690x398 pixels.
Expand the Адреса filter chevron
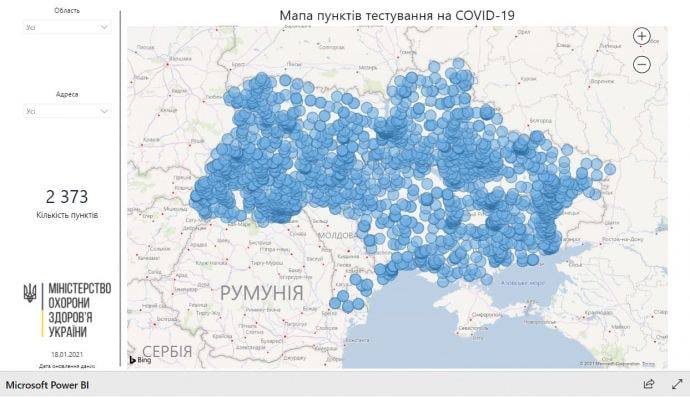click(104, 111)
